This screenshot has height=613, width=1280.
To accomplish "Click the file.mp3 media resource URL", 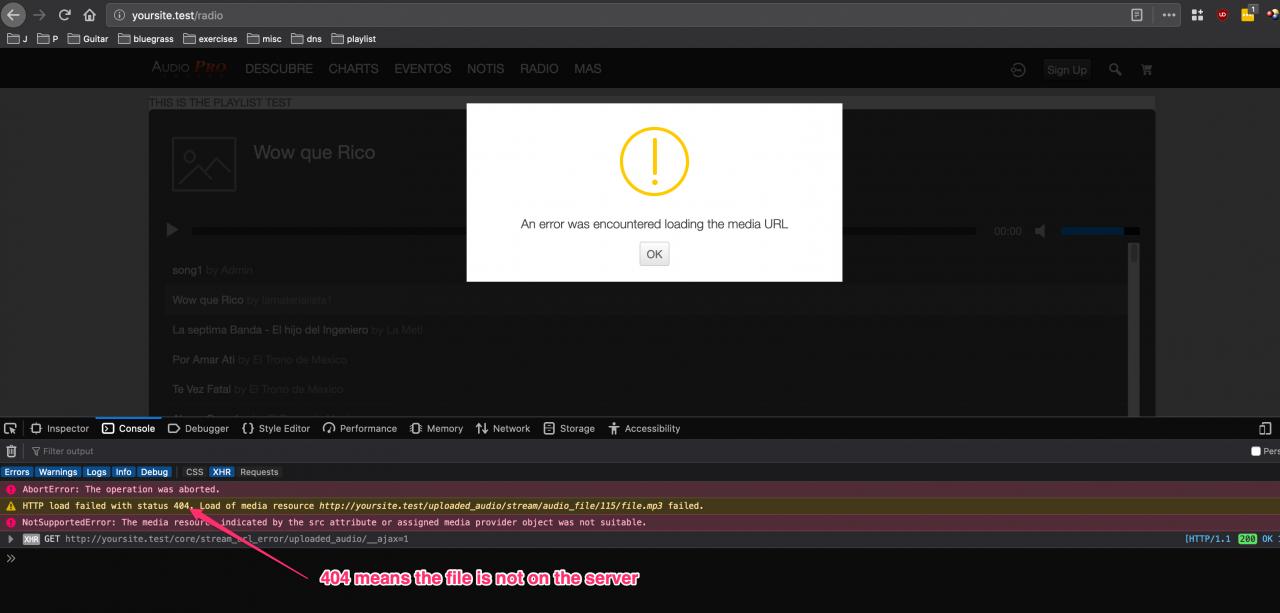I will 491,506.
